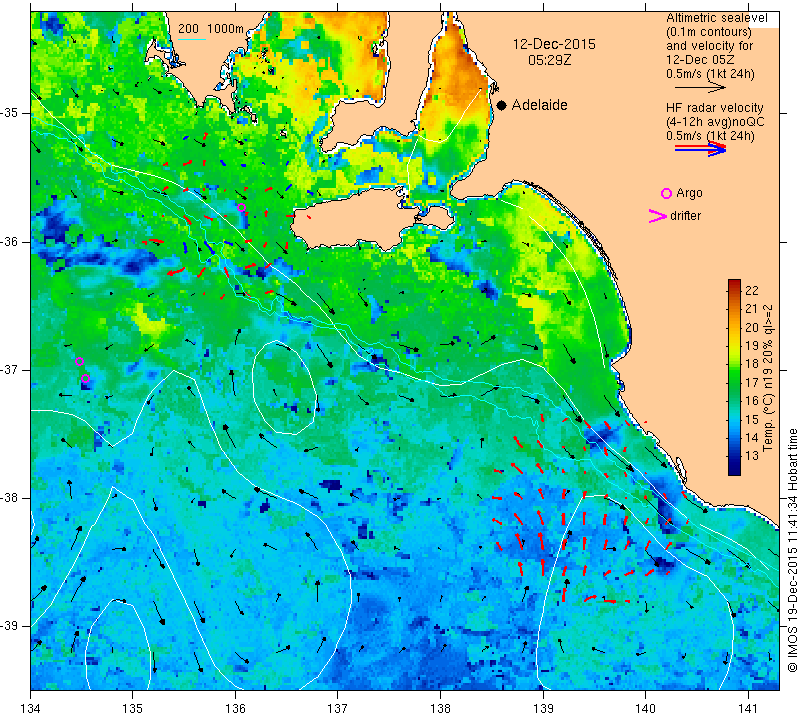The image size is (800, 720).
Task: Click the red and blue HF radar legend arrow
Action: click(700, 149)
